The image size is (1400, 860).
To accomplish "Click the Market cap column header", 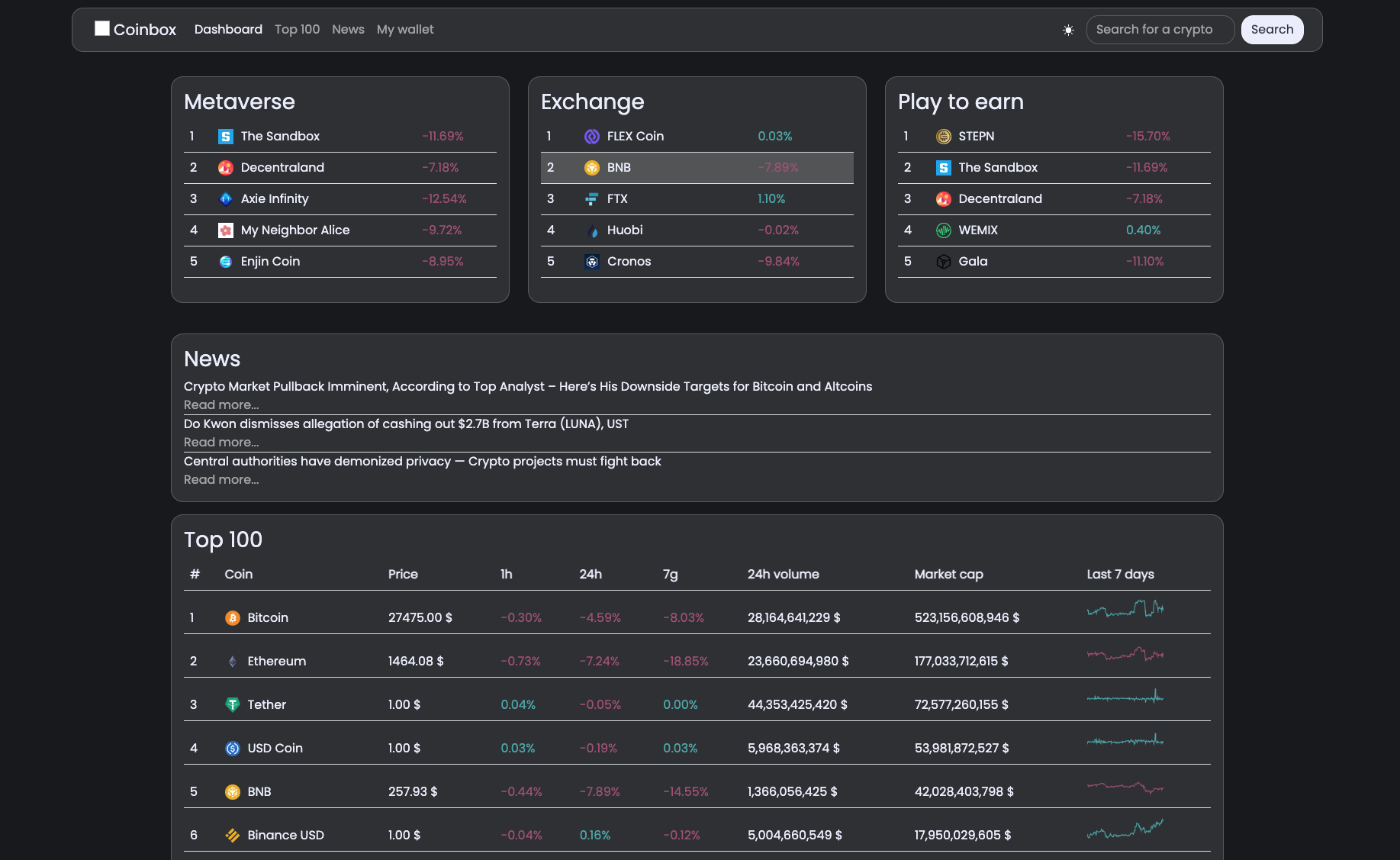I will pyautogui.click(x=949, y=575).
